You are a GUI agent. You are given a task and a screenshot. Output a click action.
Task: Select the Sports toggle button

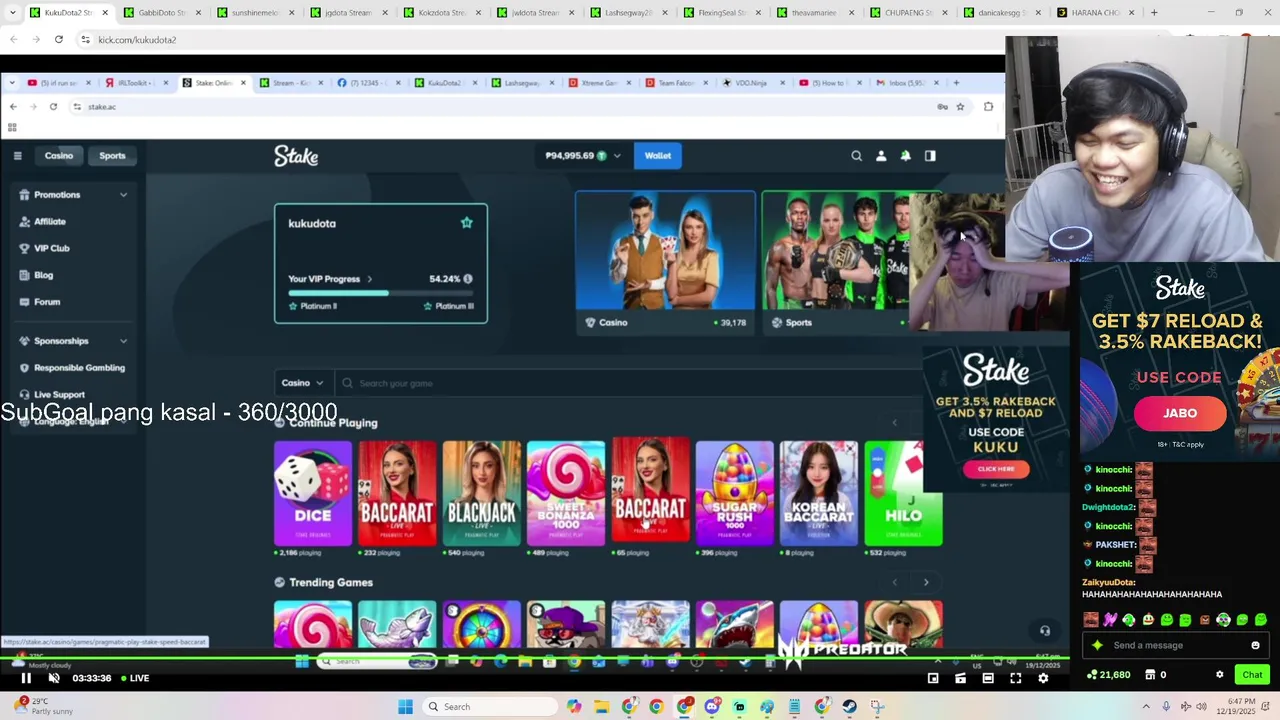click(112, 156)
